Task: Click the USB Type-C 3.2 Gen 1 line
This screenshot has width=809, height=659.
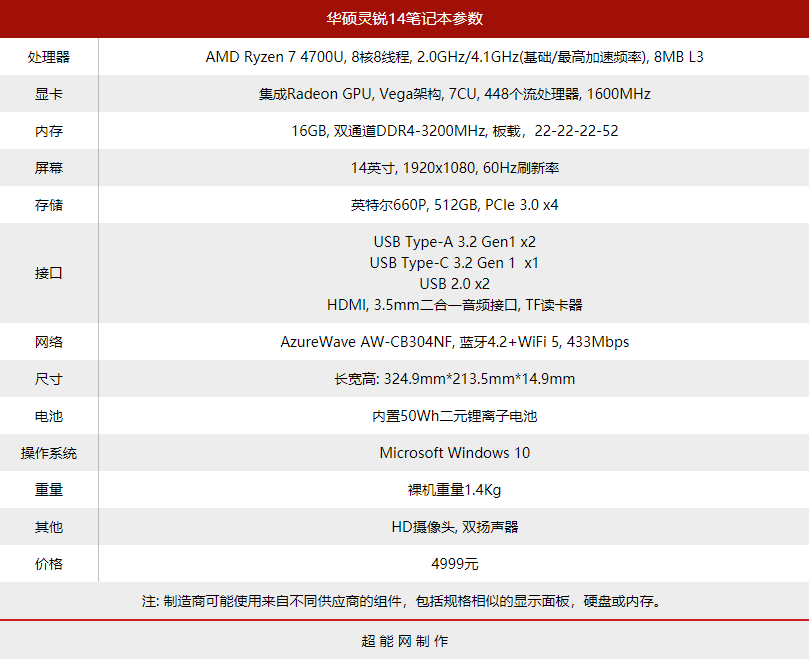Action: [454, 263]
